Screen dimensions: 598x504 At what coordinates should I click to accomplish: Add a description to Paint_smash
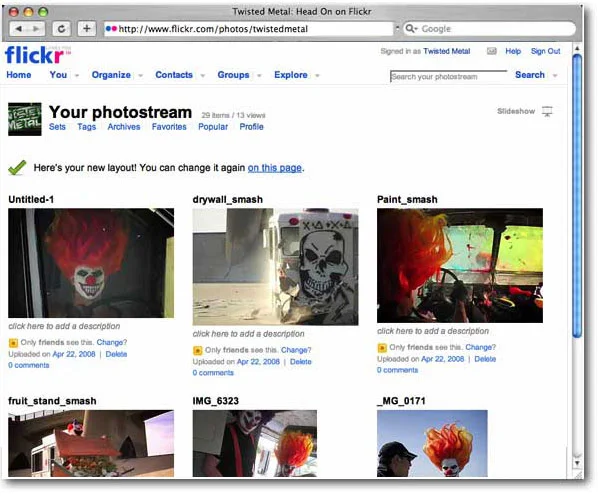(433, 331)
